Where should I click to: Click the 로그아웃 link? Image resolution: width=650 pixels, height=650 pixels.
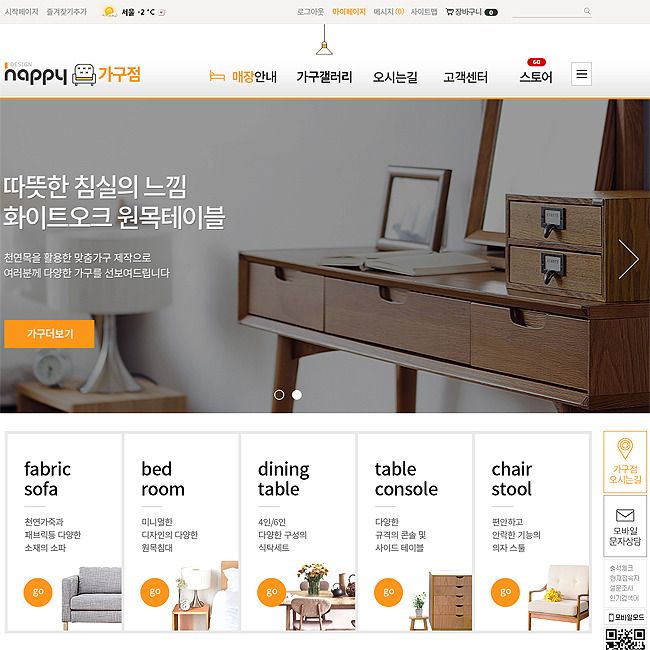click(310, 12)
